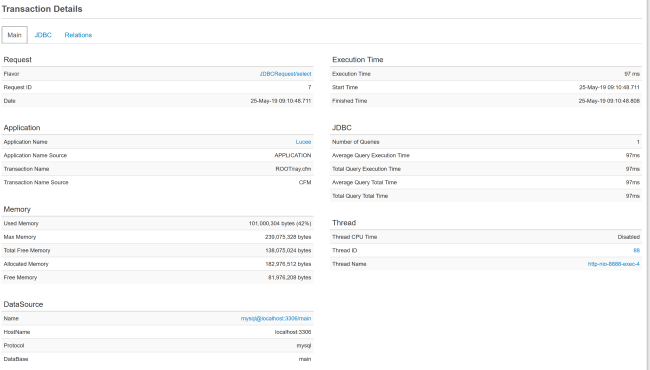Click the Total Query Total Time value
650x370 pixels.
633,196
